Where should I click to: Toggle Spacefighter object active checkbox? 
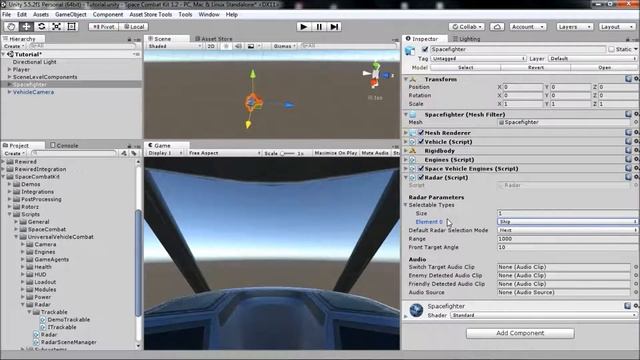pyautogui.click(x=424, y=49)
